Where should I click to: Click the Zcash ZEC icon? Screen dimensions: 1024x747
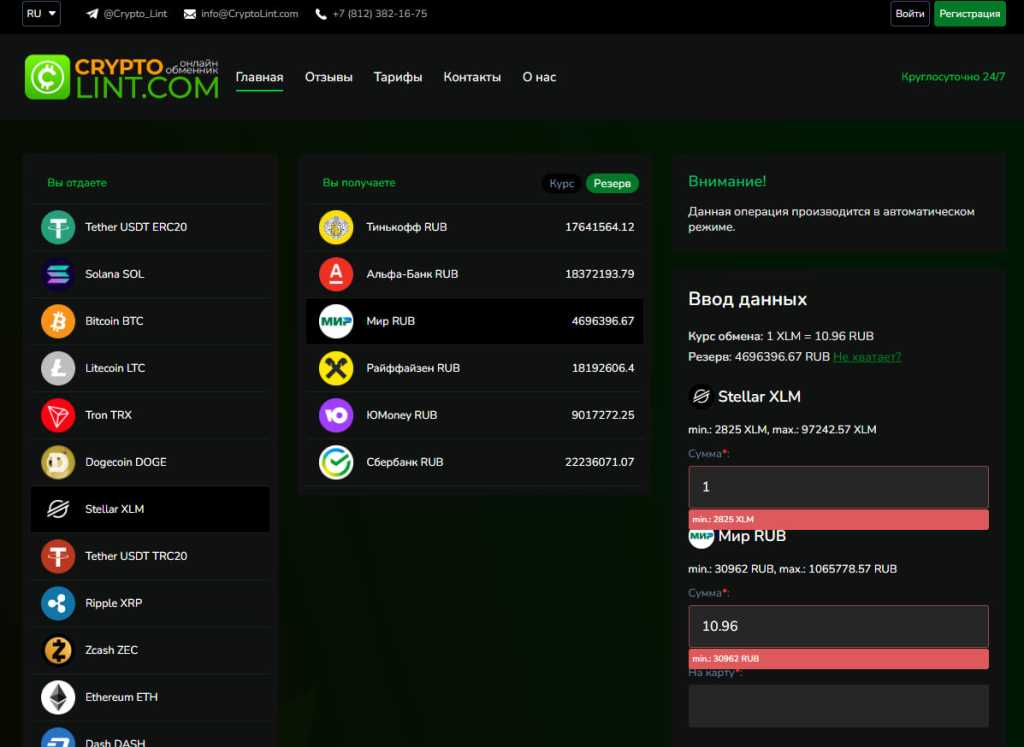(58, 650)
